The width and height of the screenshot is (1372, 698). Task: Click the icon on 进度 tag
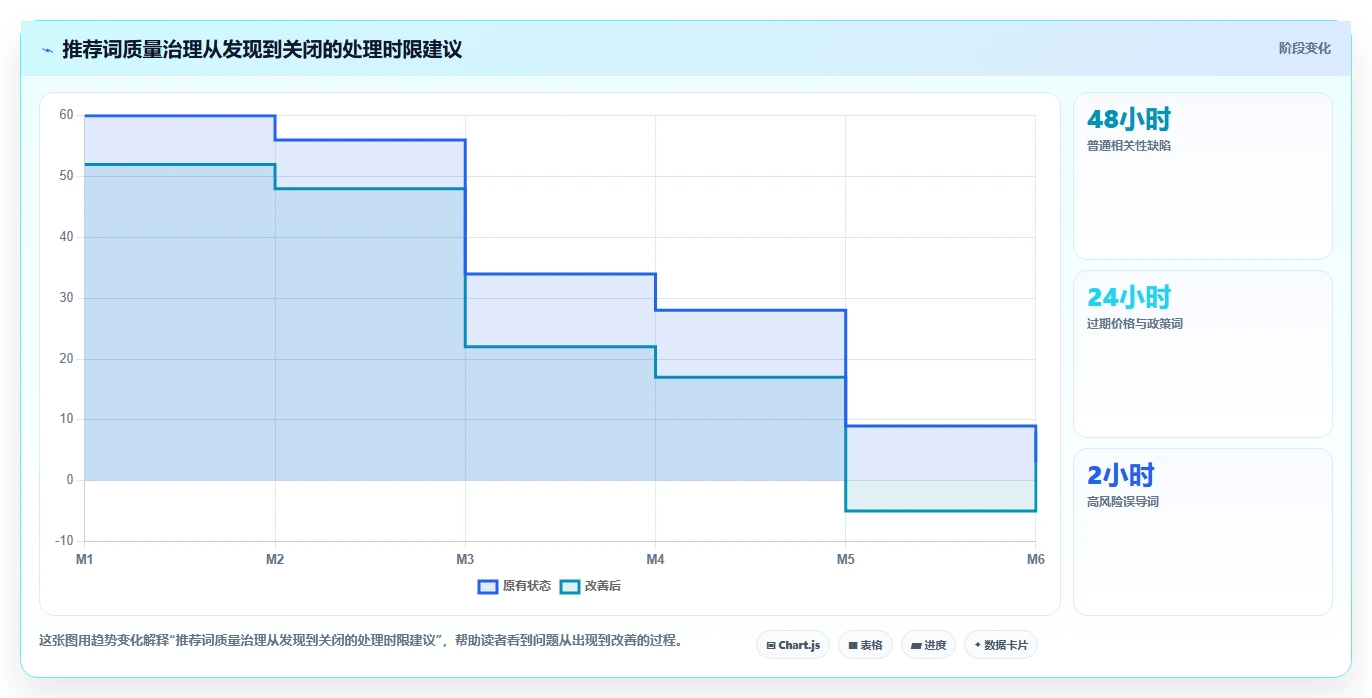pos(915,646)
